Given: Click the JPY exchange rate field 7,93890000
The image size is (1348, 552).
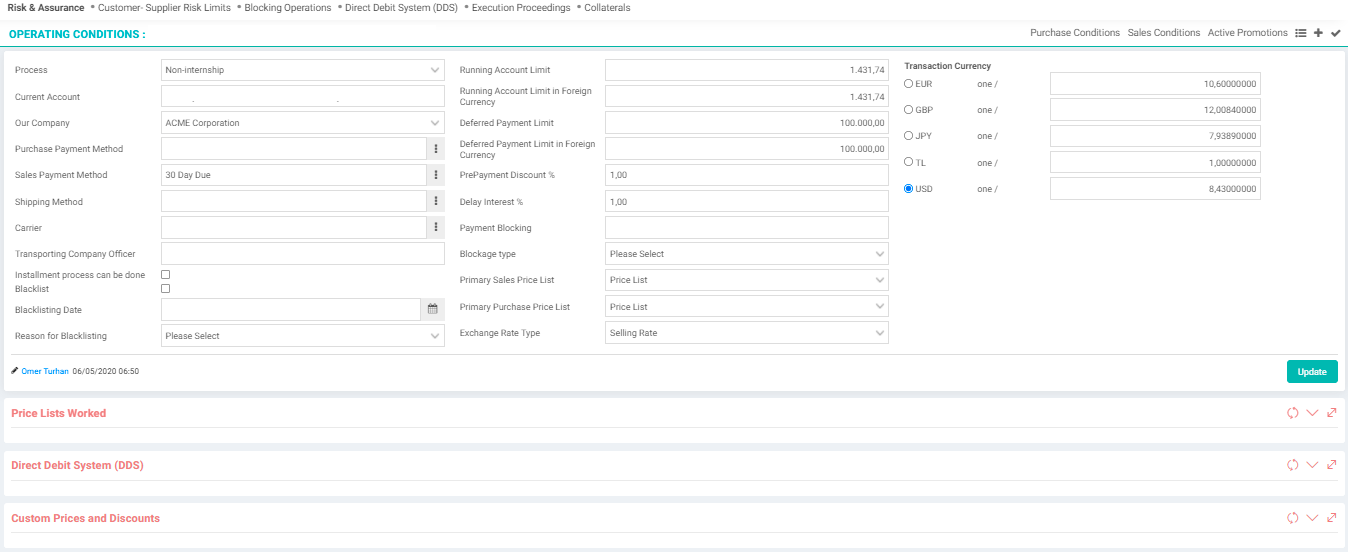Looking at the screenshot, I should (1155, 136).
